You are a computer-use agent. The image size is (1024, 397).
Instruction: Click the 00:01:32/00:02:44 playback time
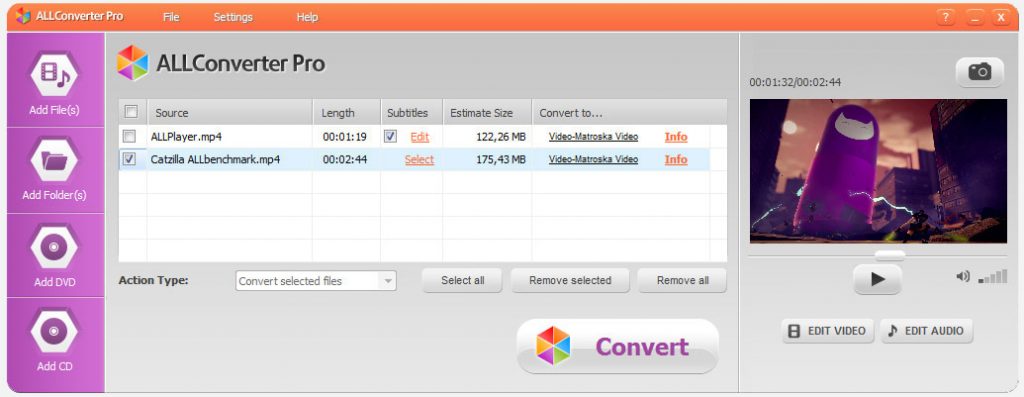click(x=795, y=82)
